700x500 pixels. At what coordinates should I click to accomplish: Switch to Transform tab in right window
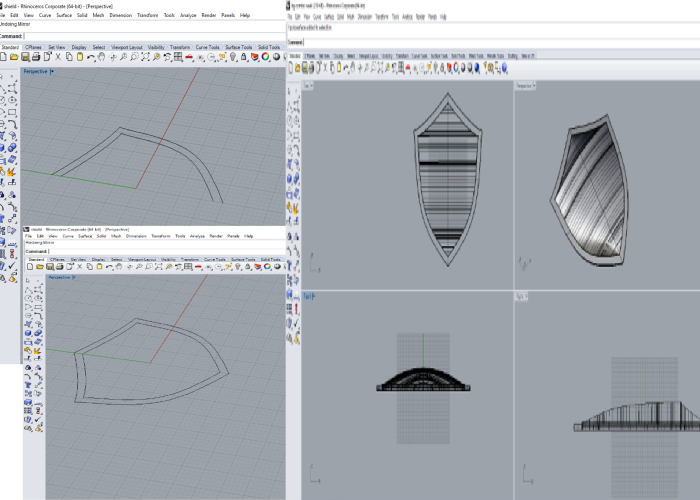(402, 56)
